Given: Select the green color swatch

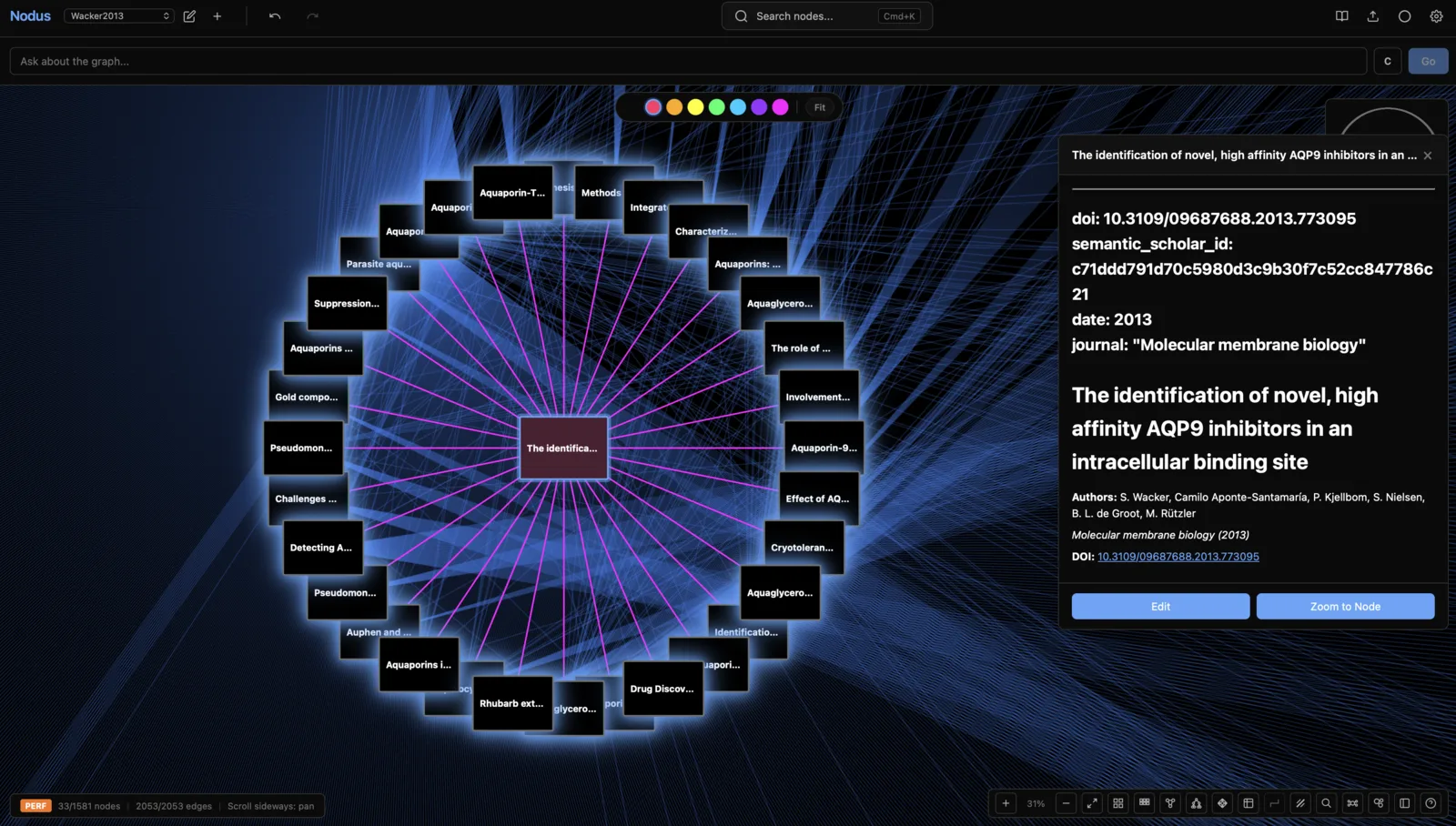Looking at the screenshot, I should [x=716, y=107].
